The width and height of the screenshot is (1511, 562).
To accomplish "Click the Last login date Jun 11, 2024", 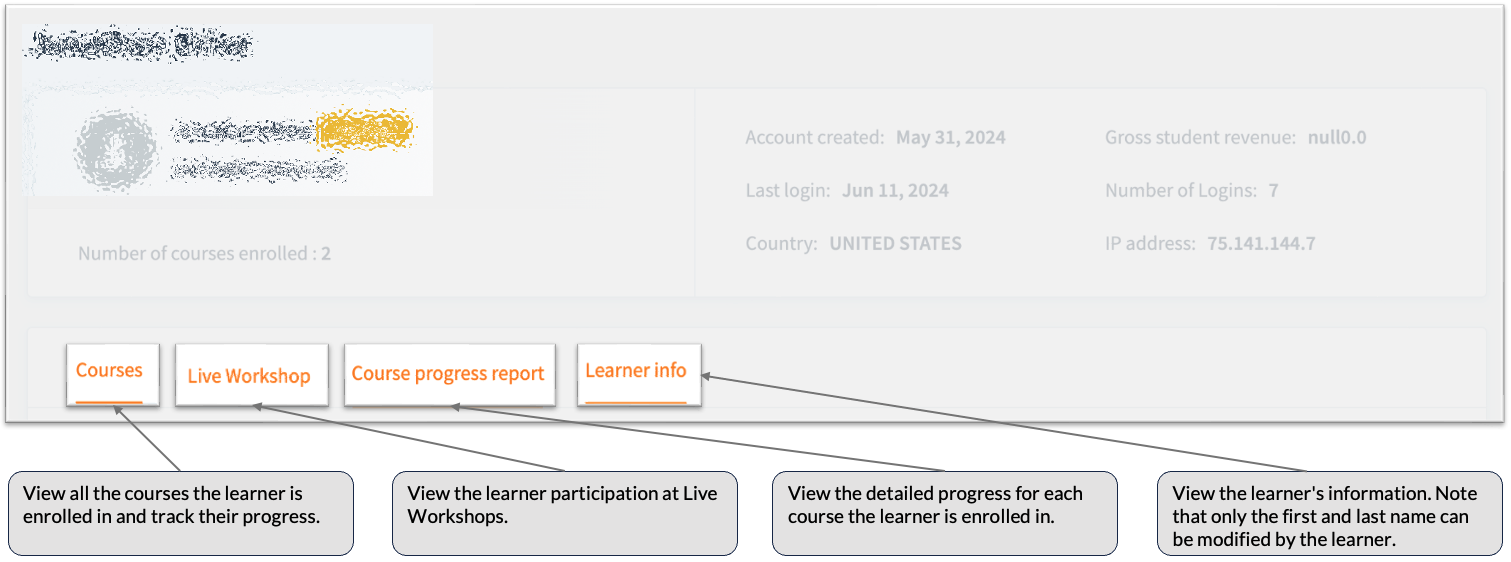I will coord(895,191).
